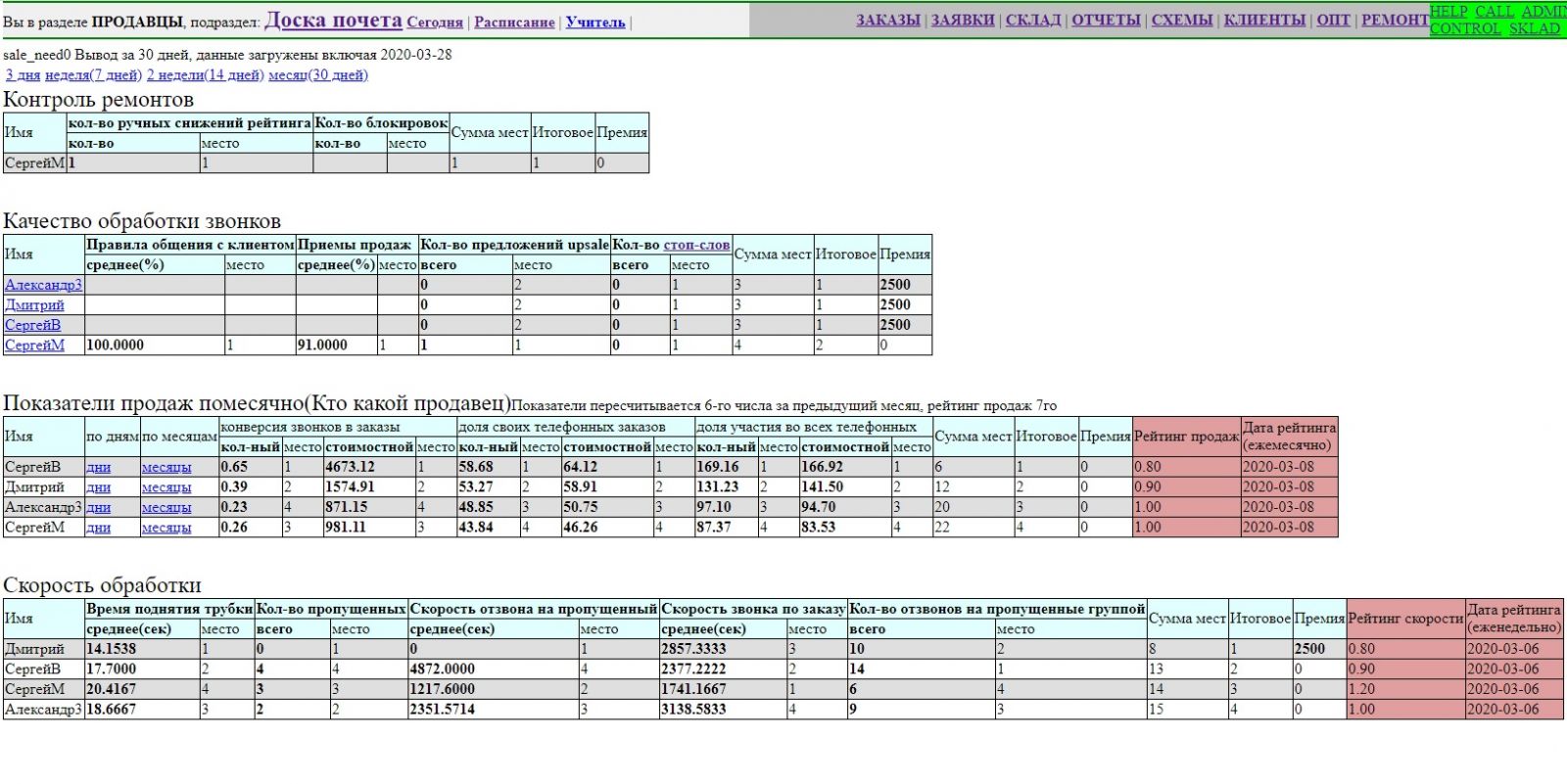Open the Расписание page

(x=514, y=23)
